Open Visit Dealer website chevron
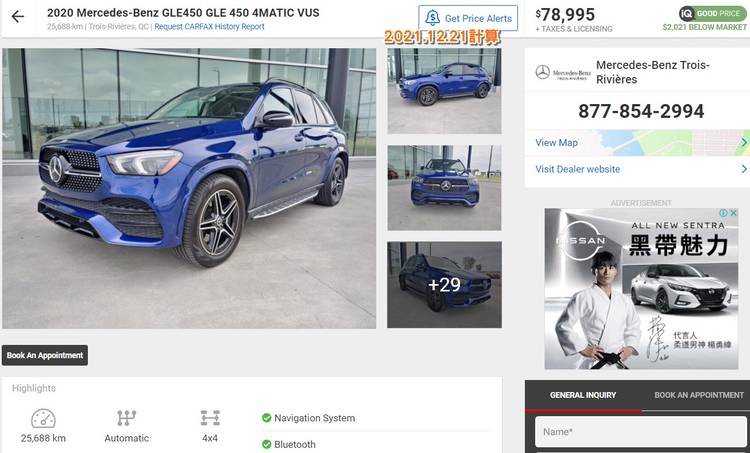750x453 pixels. (x=744, y=169)
